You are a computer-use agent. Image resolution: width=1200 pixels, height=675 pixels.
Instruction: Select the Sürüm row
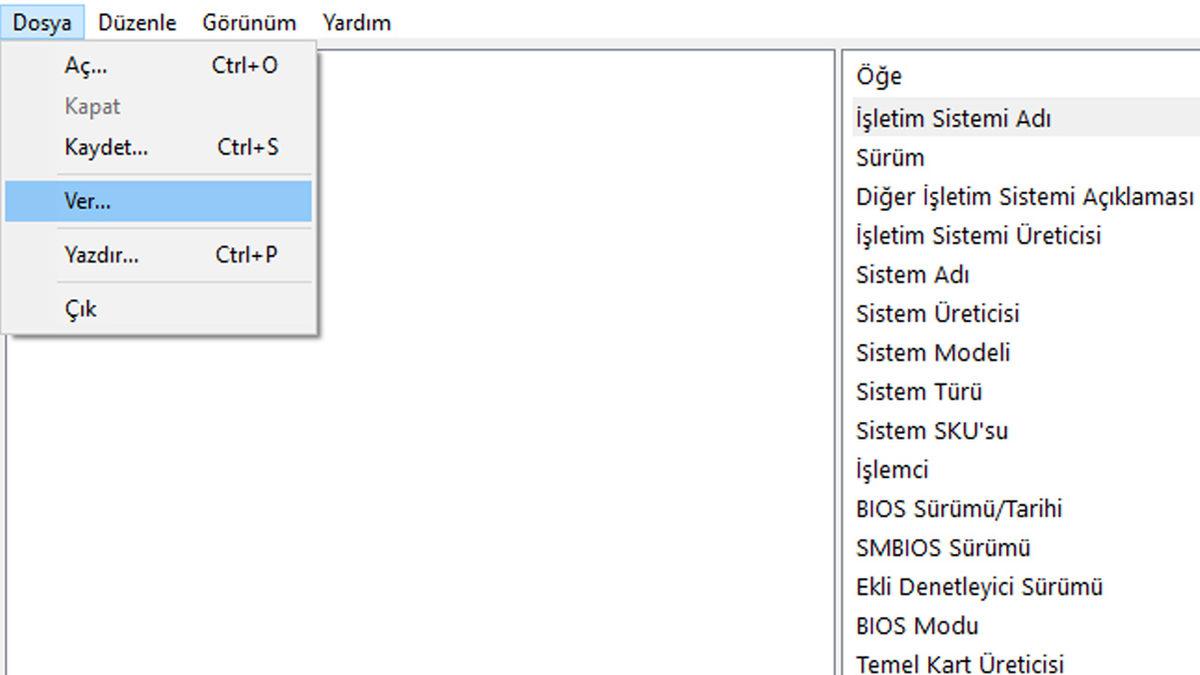[890, 158]
